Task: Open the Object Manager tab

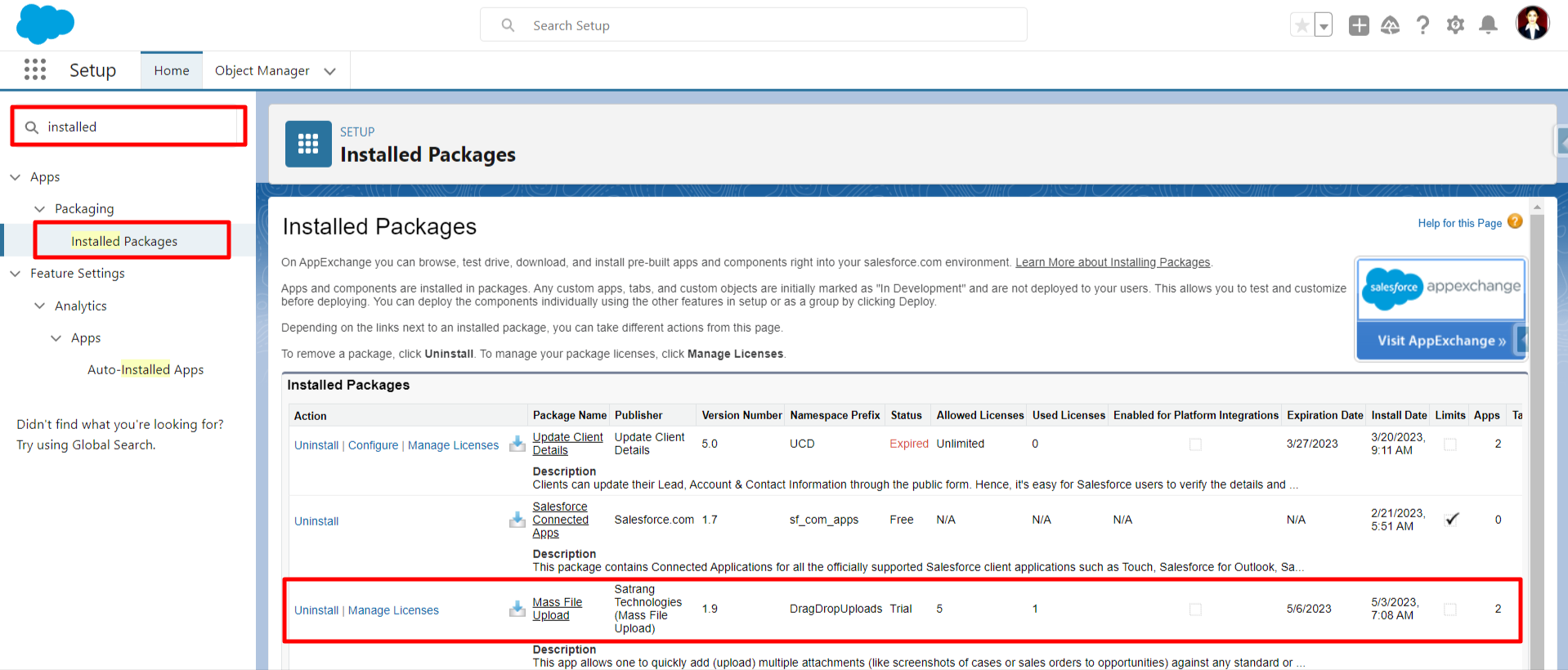Action: point(262,70)
